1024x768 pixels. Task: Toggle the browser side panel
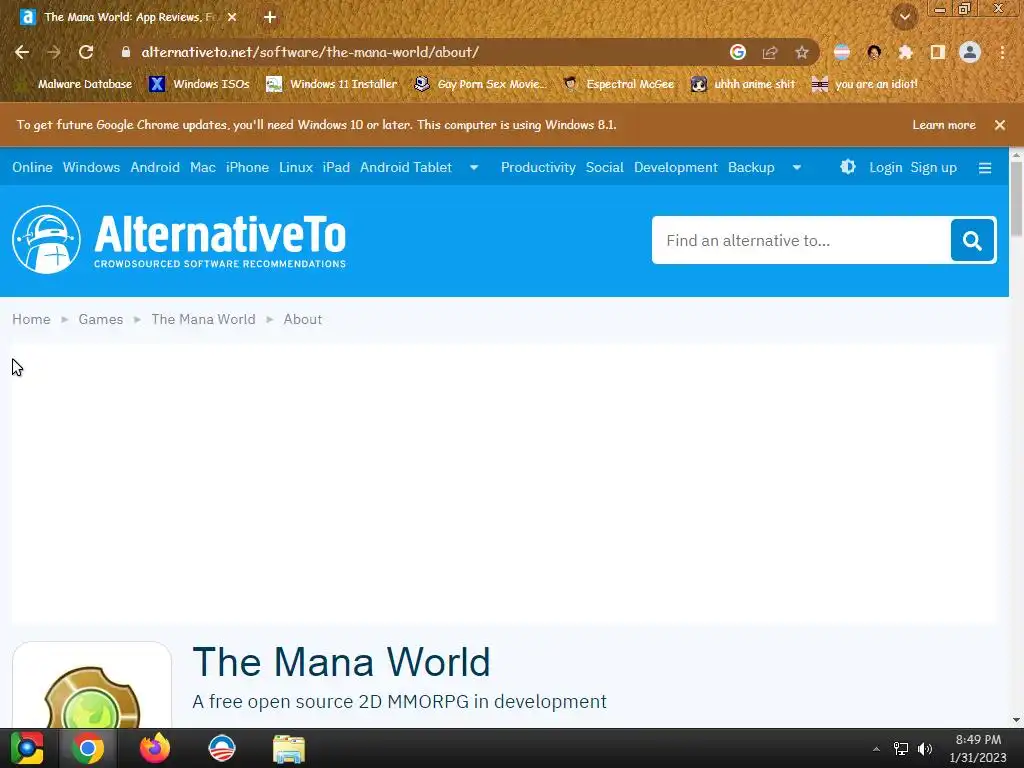(938, 52)
